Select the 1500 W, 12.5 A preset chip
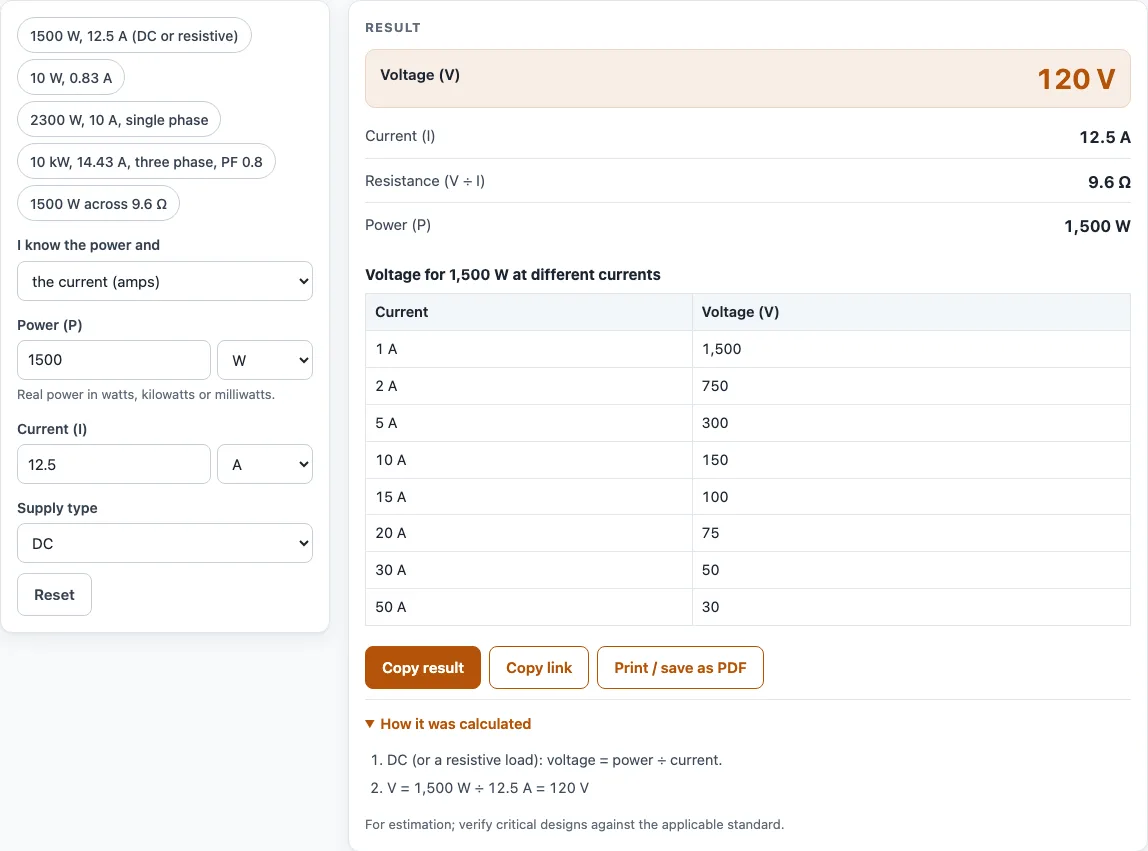 tap(134, 36)
